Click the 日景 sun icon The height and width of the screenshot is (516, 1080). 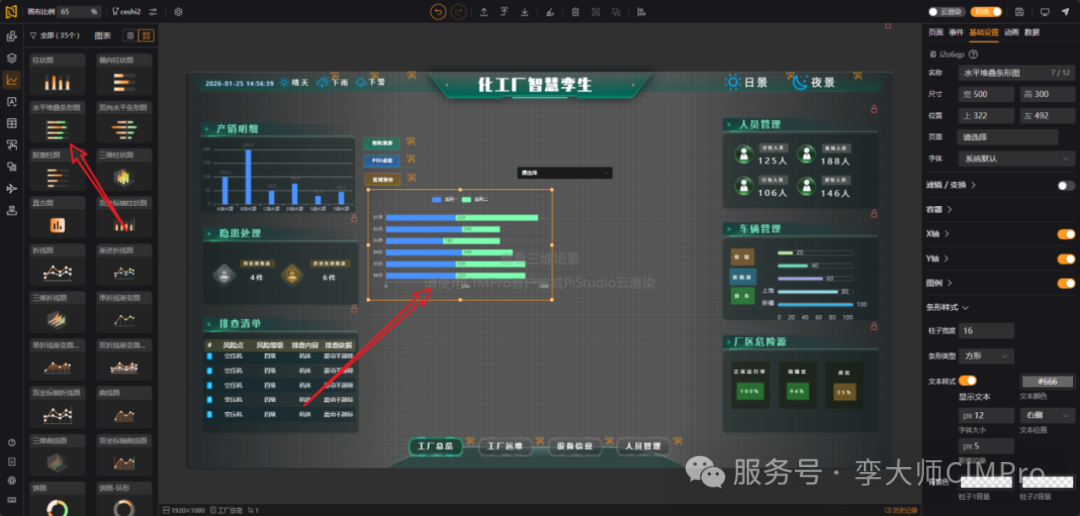tap(733, 83)
